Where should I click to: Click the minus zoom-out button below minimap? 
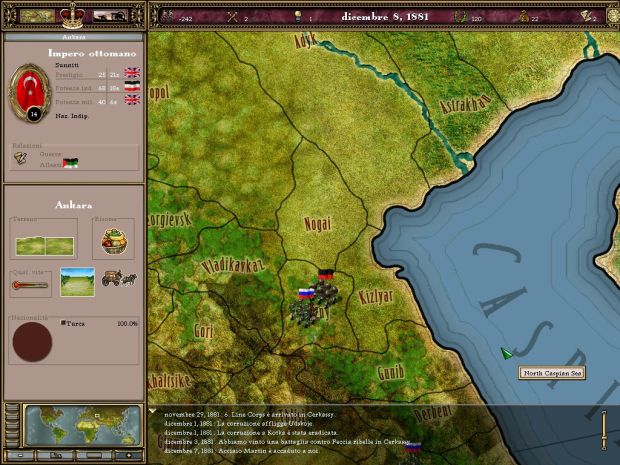pyautogui.click(x=21, y=456)
